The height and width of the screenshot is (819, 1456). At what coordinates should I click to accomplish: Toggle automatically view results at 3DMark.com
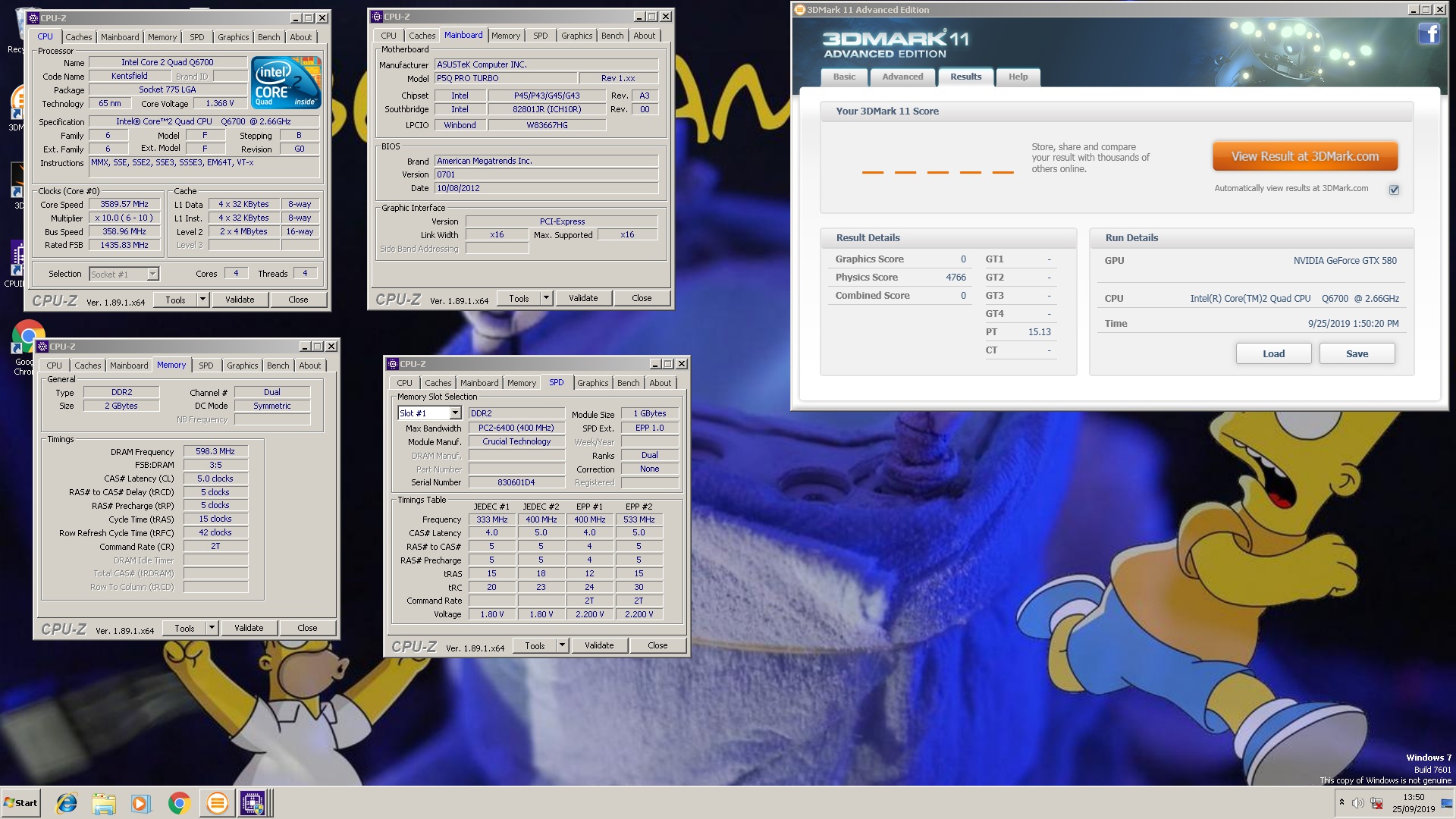point(1394,190)
